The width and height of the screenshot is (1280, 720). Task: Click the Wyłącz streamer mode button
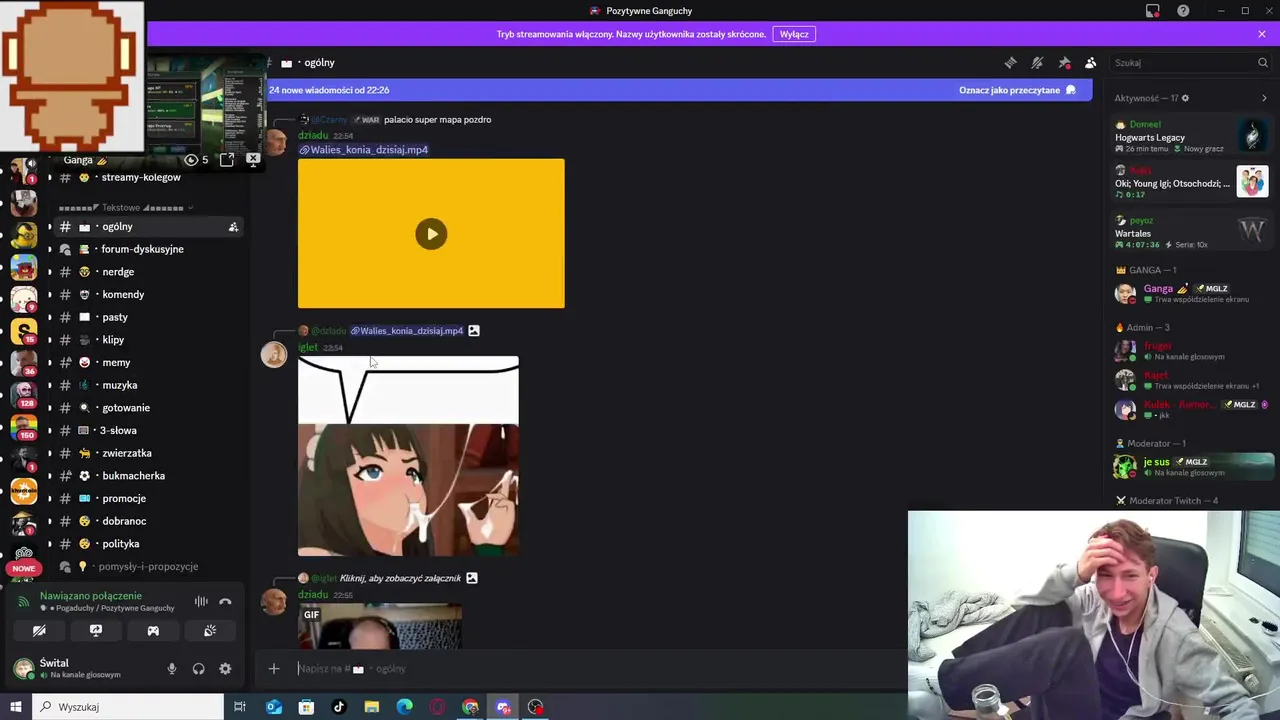point(794,34)
